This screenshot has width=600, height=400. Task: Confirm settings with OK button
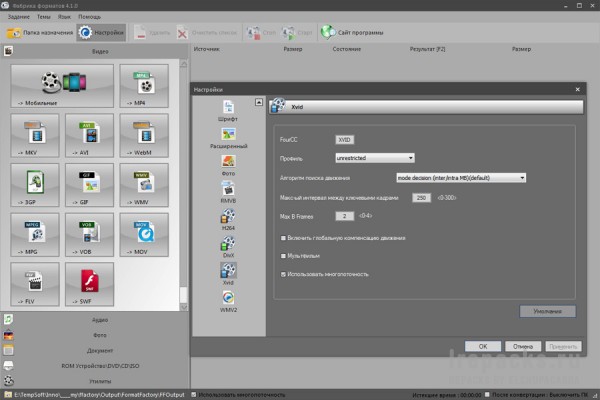tap(483, 346)
